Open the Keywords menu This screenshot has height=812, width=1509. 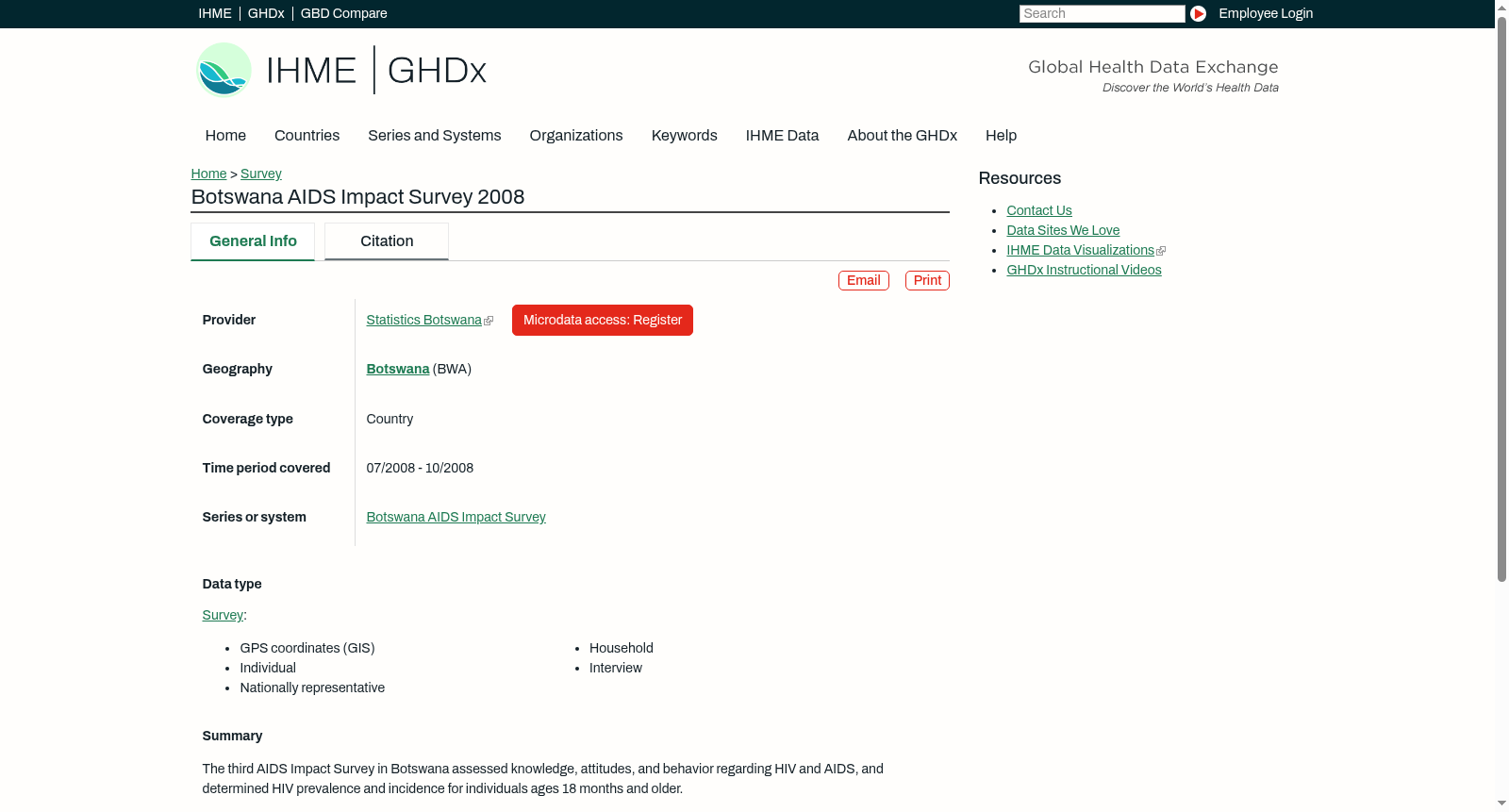pyautogui.click(x=684, y=136)
